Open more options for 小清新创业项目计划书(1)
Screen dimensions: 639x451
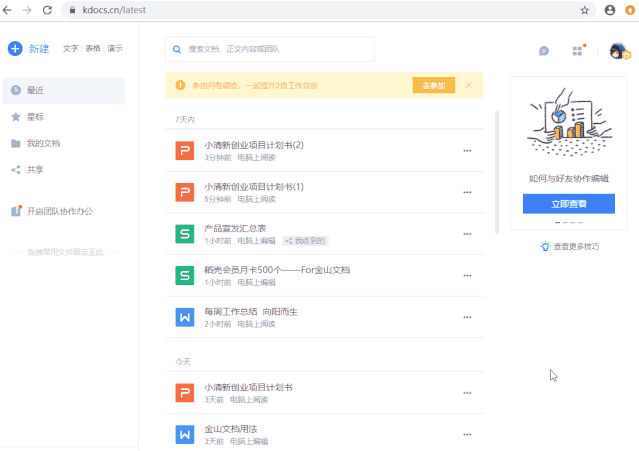tap(467, 192)
